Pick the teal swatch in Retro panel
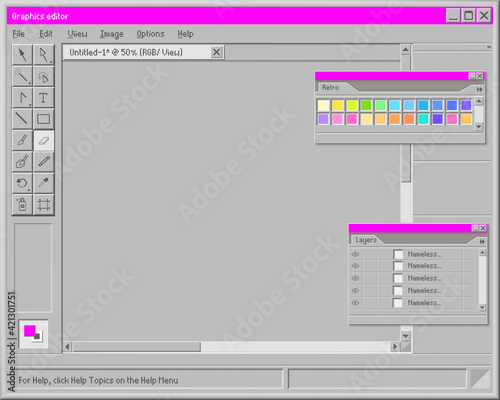Screen dimensions: 500x400 tap(423, 119)
